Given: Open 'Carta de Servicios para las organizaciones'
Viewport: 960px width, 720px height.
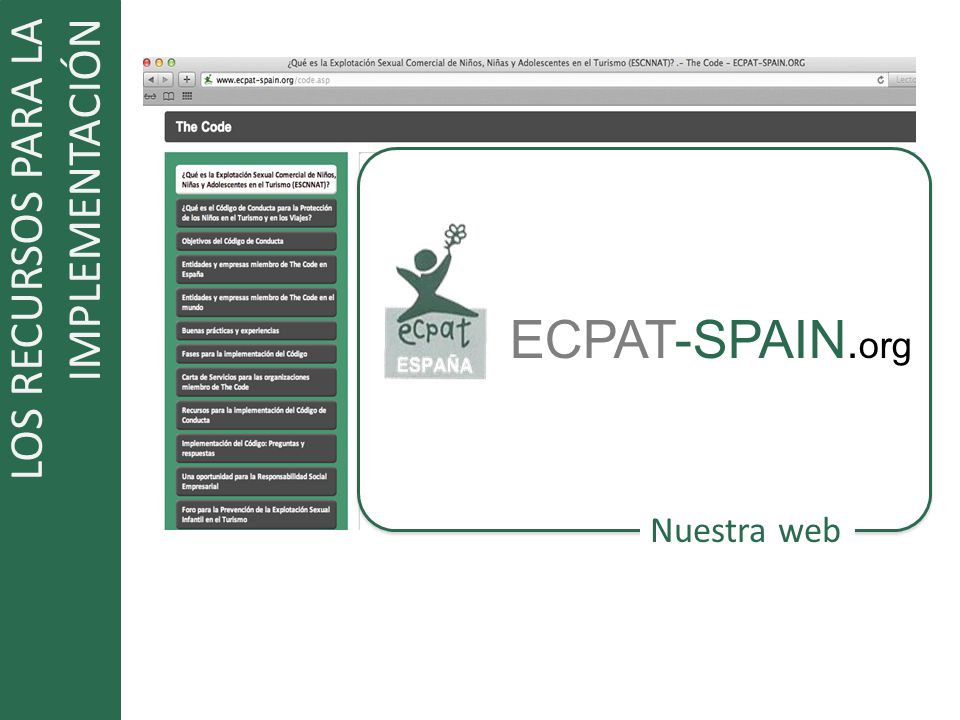Looking at the screenshot, I should point(257,382).
